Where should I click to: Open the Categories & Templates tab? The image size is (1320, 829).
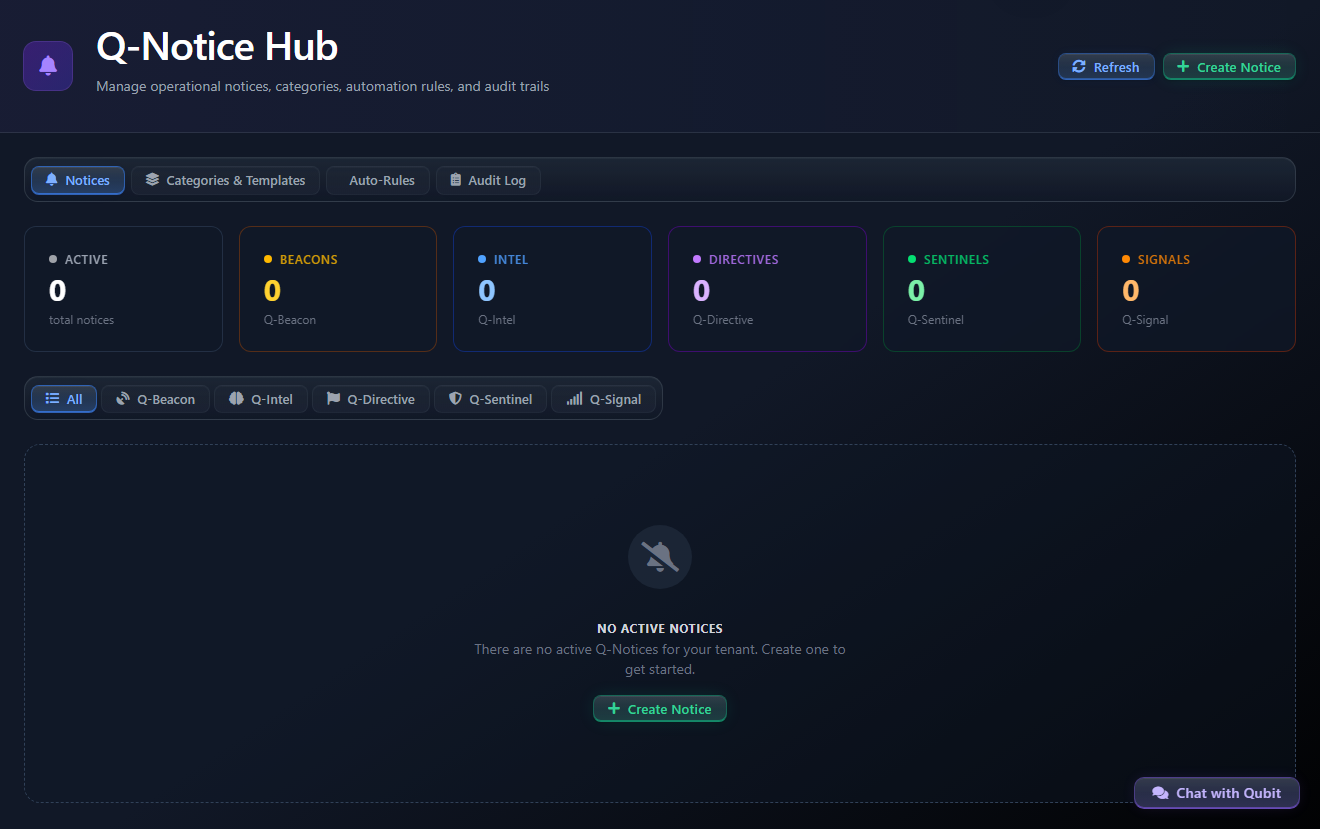(225, 180)
